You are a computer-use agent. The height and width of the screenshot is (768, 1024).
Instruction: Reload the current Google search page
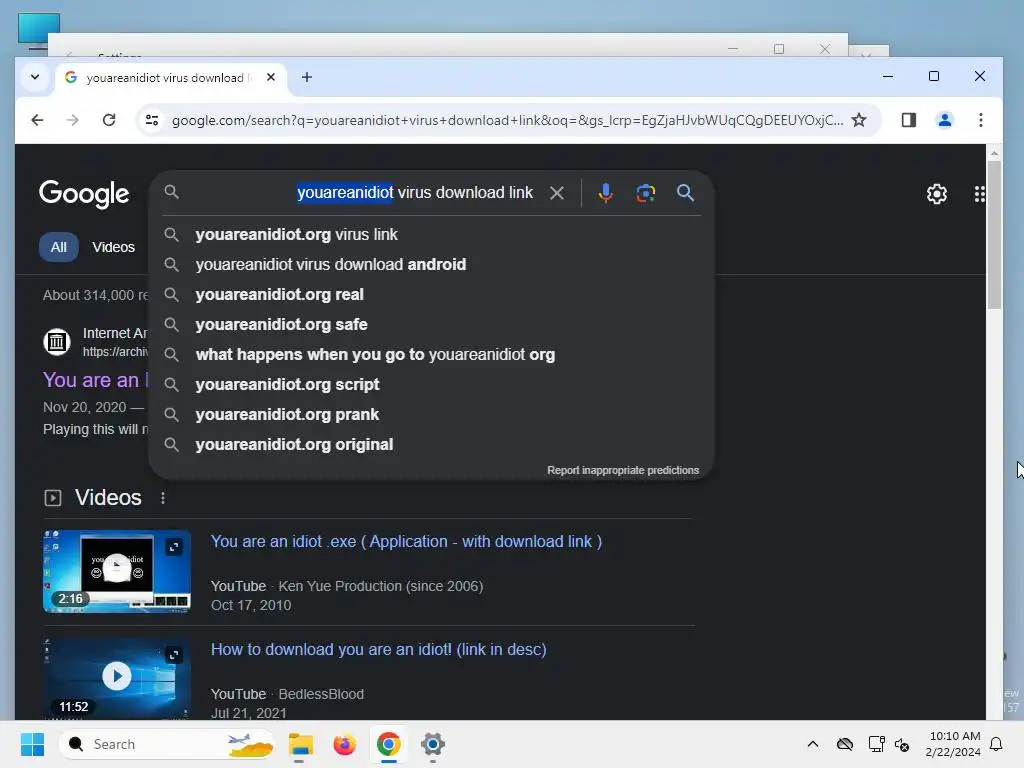pyautogui.click(x=109, y=120)
